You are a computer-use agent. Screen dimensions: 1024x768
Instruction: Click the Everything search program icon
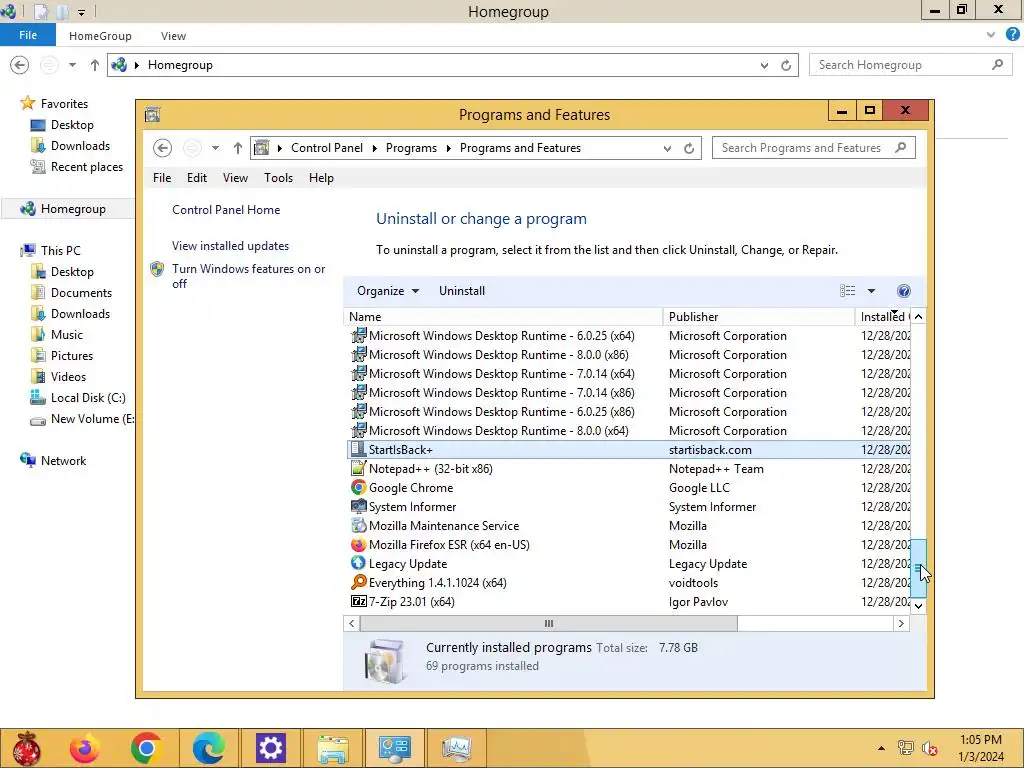pos(358,582)
